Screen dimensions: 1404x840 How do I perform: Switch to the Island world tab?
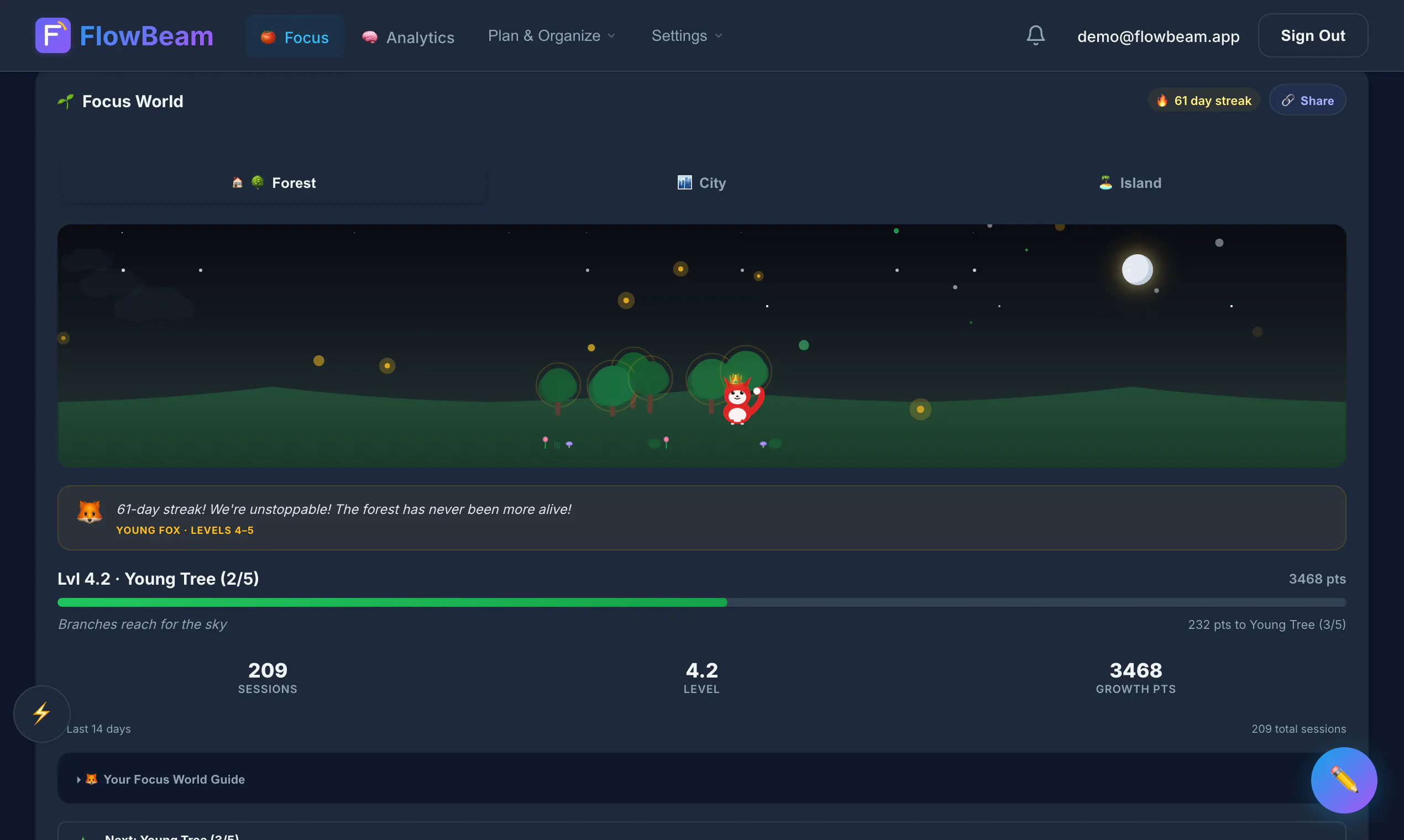coord(1130,183)
